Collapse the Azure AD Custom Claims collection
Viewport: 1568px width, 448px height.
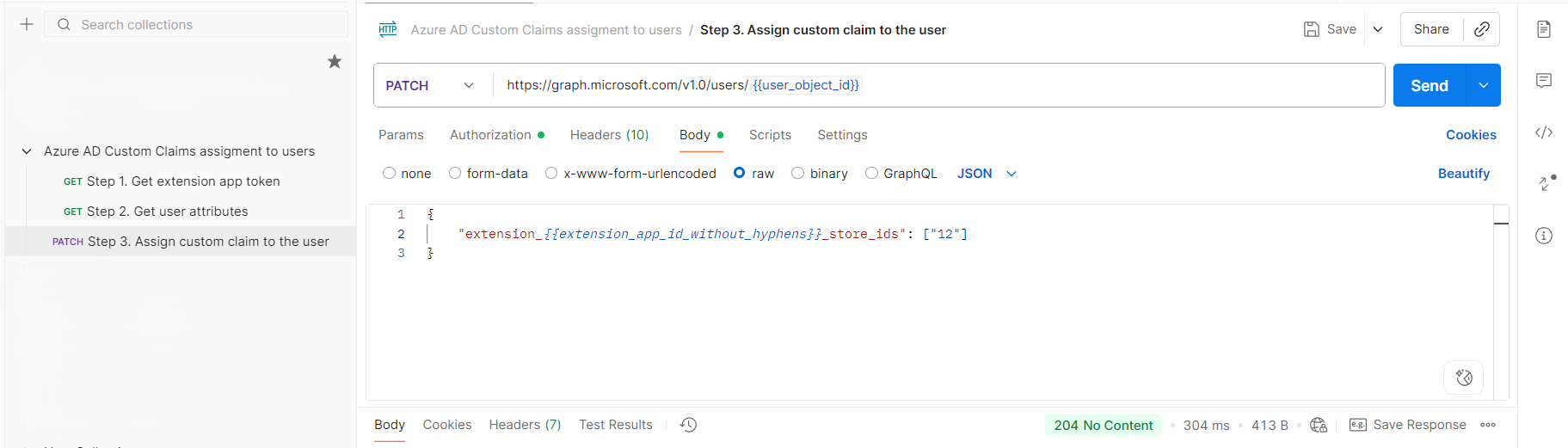click(x=27, y=151)
